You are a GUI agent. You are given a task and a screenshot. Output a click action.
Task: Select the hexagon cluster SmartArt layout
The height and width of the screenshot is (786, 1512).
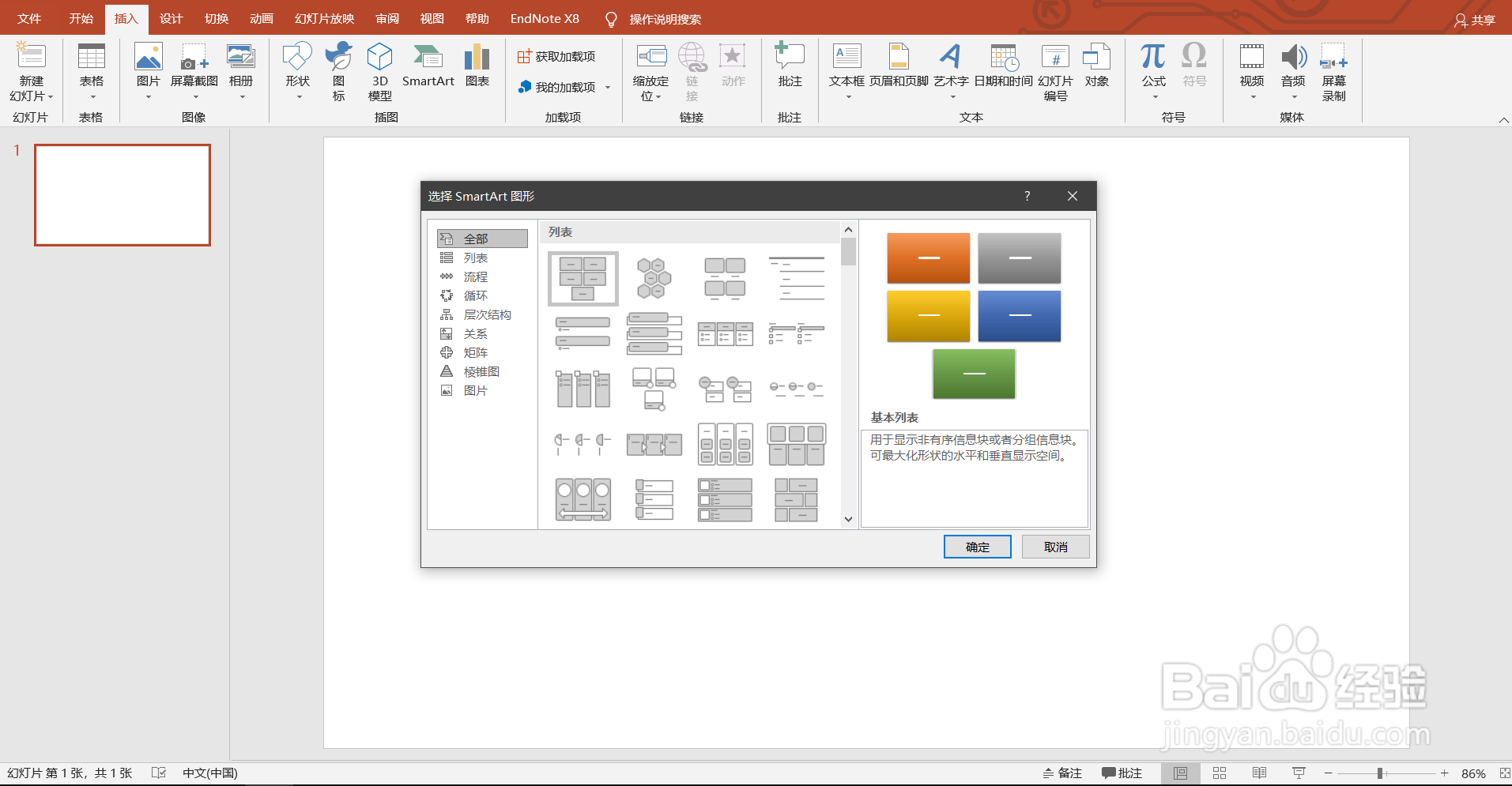coord(654,278)
